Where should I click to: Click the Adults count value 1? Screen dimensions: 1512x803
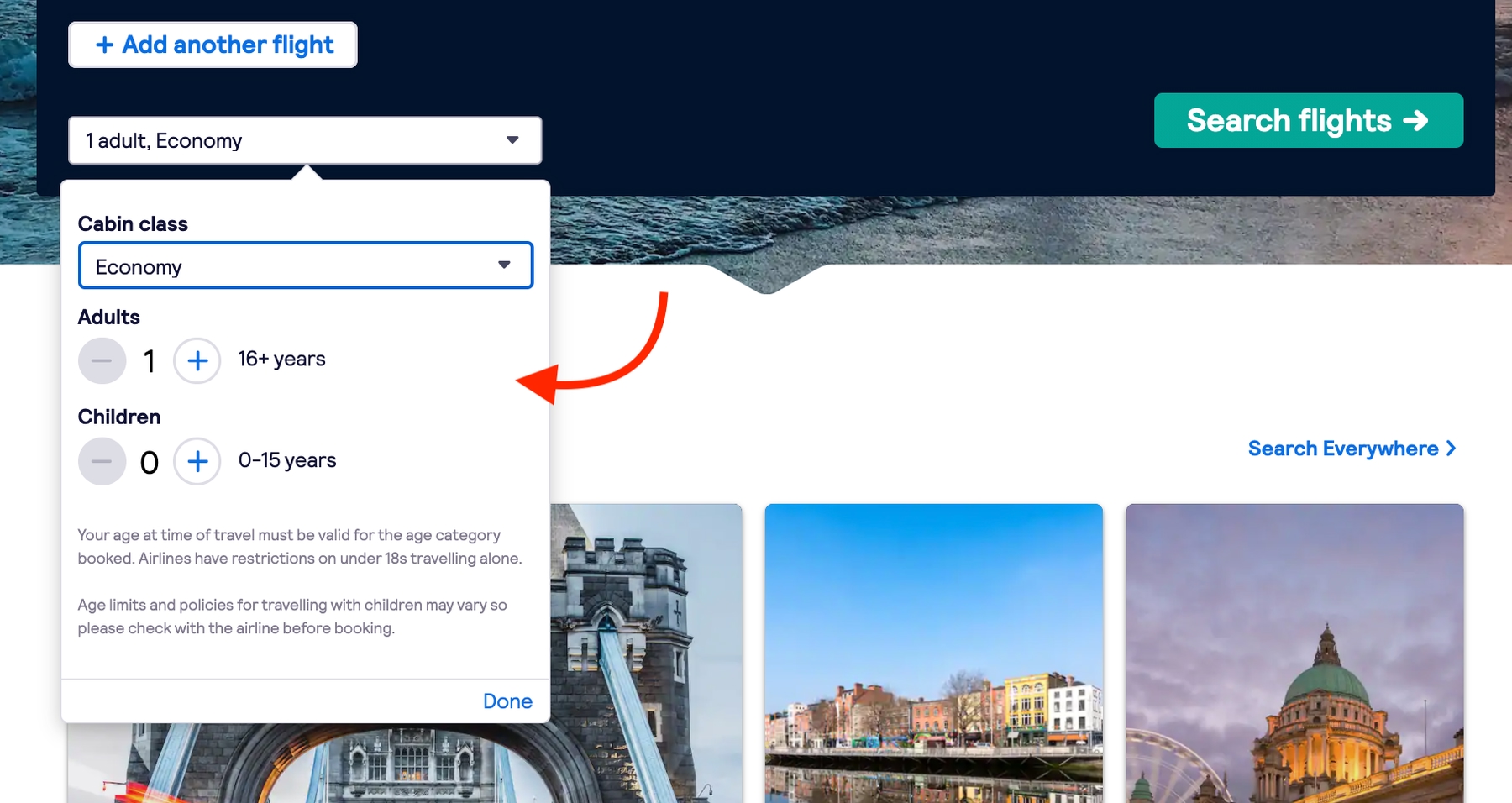[150, 362]
